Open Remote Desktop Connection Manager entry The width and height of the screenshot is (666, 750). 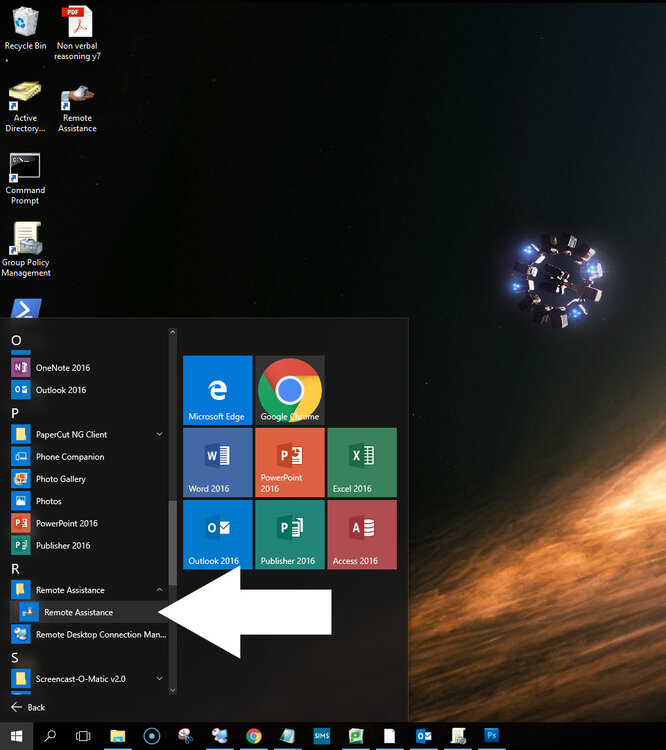pyautogui.click(x=89, y=634)
